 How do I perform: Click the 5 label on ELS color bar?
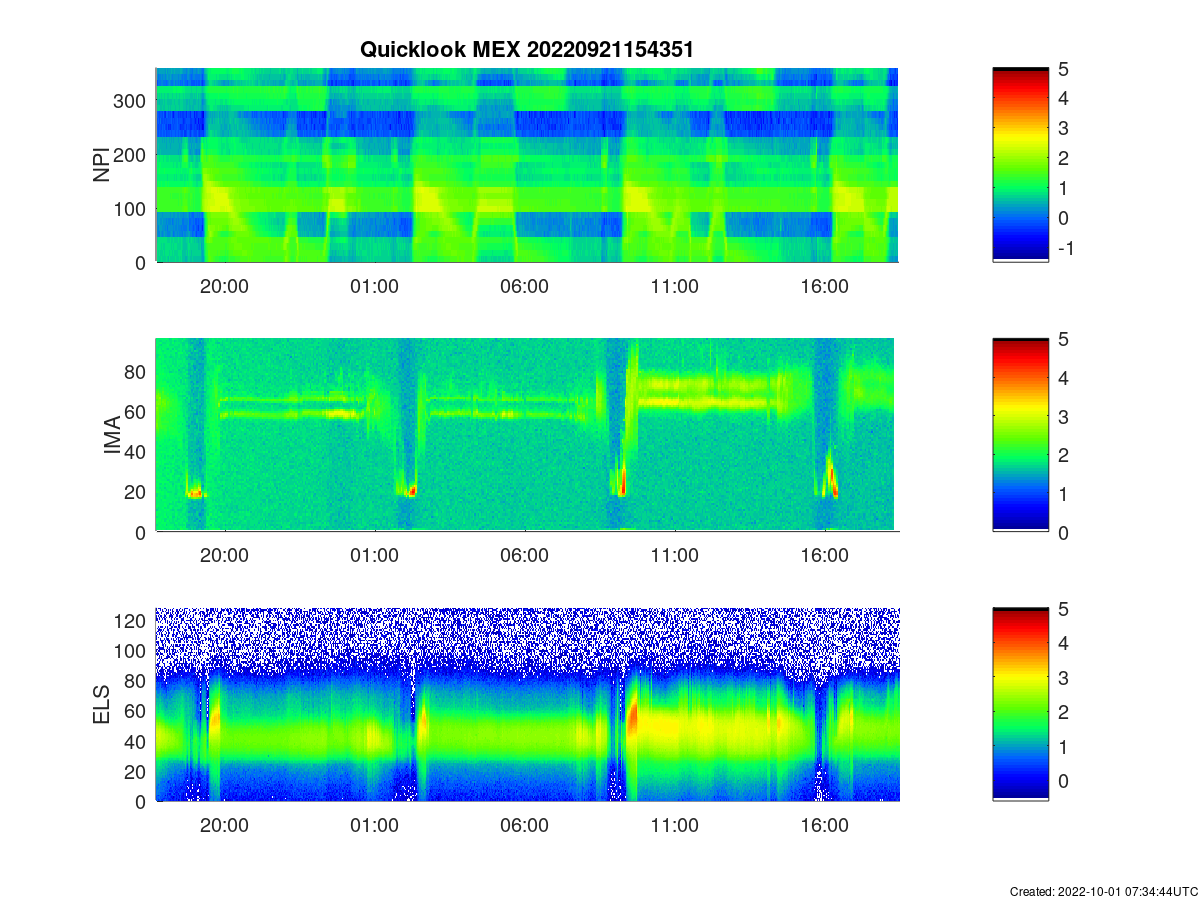coord(1063,608)
